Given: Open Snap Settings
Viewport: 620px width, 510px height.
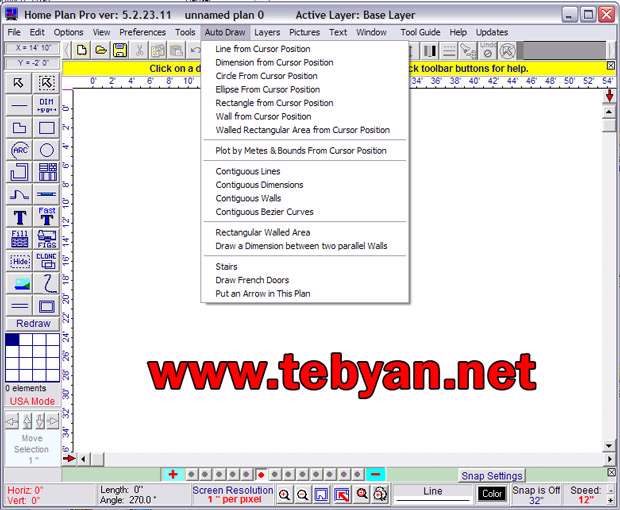Looking at the screenshot, I should point(491,476).
